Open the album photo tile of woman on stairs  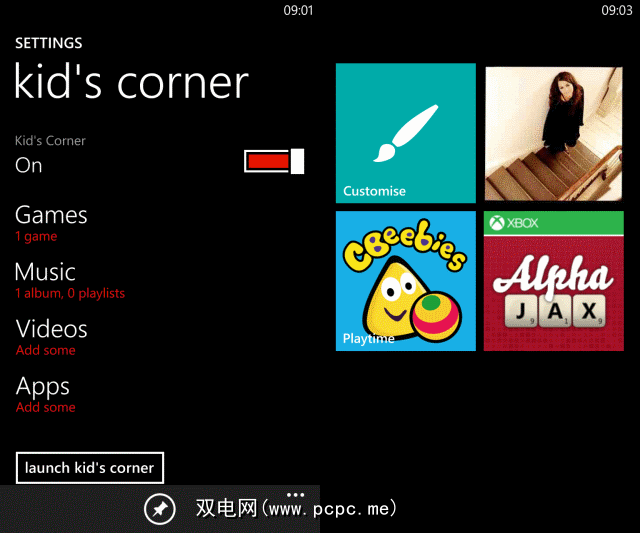[x=553, y=133]
